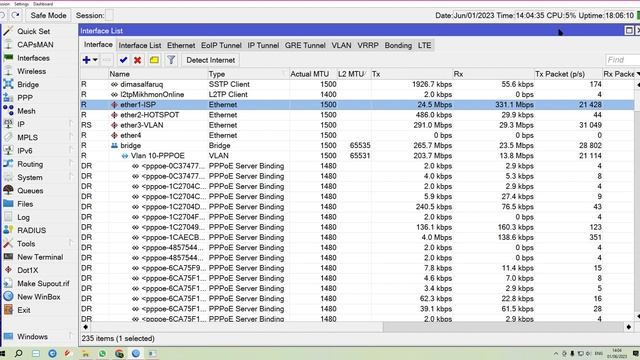640x360 pixels.
Task: Open the blue plus Add interface dropdown
Action: click(x=90, y=60)
